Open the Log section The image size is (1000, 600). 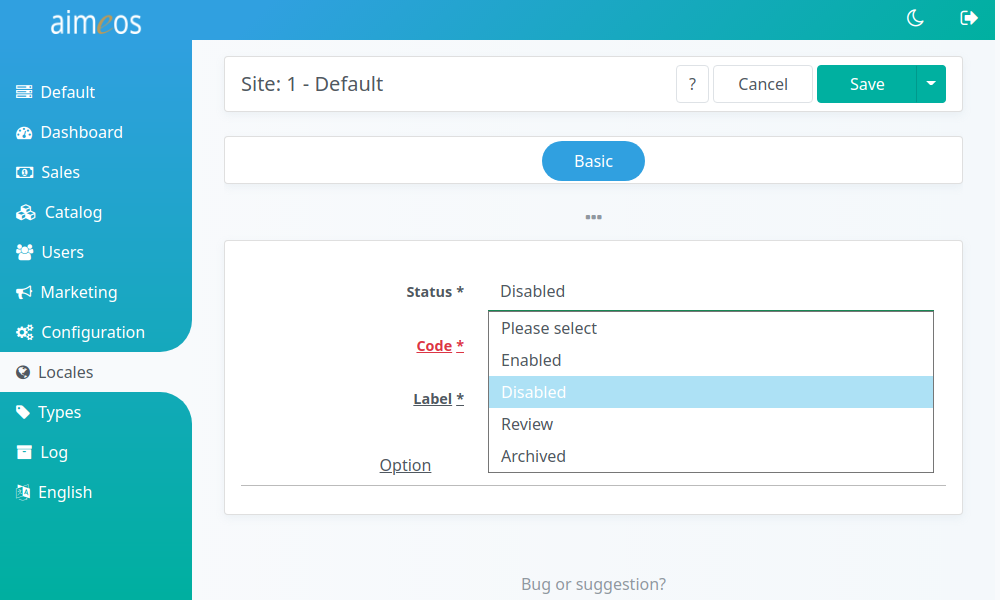[96, 452]
